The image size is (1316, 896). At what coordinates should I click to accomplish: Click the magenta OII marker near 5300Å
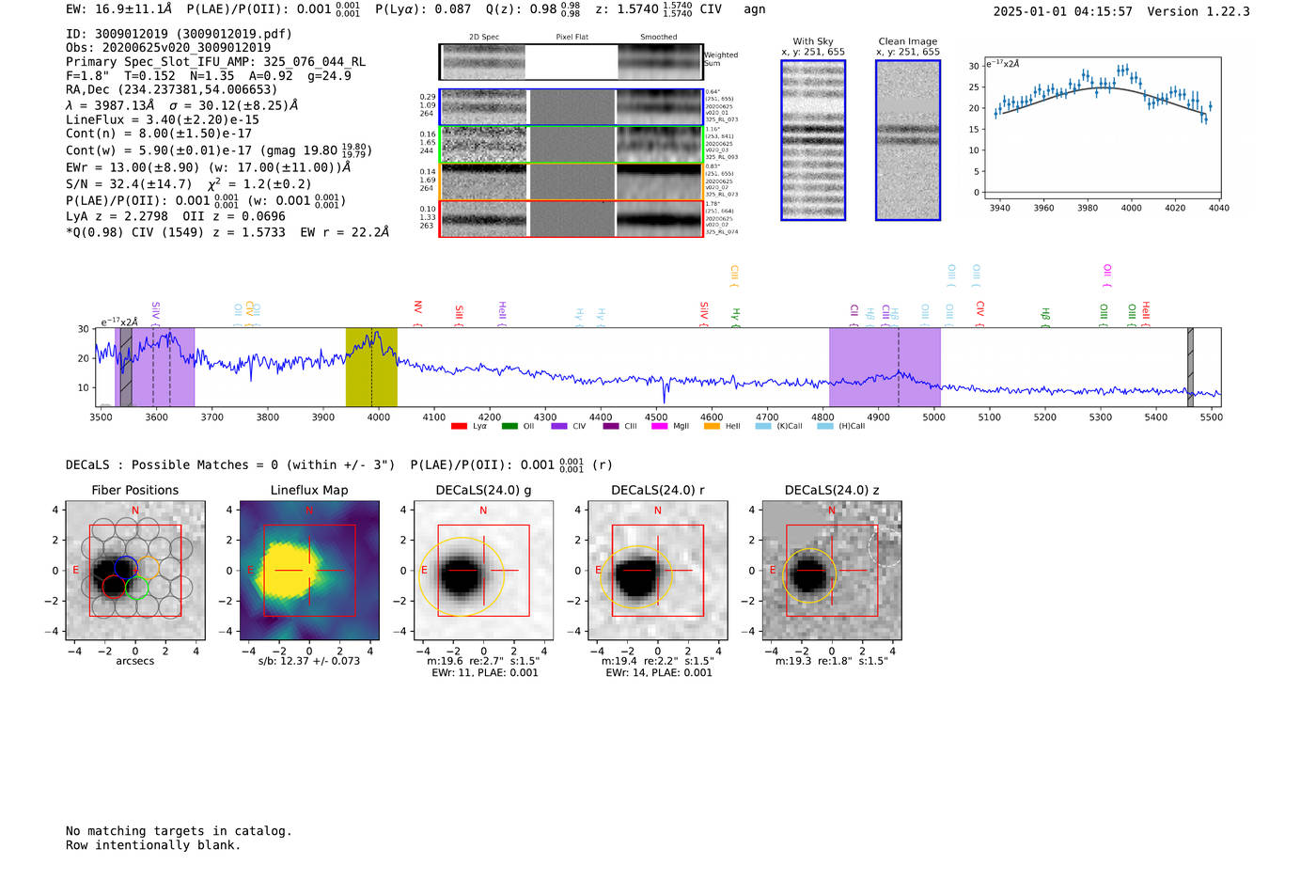pos(1107,275)
